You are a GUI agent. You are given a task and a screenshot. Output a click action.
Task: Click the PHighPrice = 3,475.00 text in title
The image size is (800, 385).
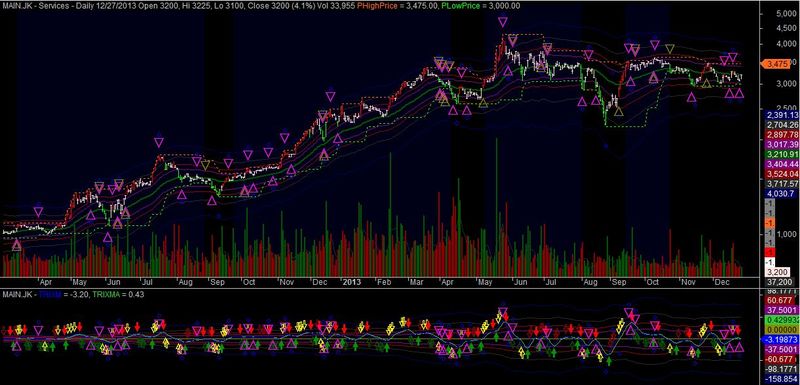(388, 6)
